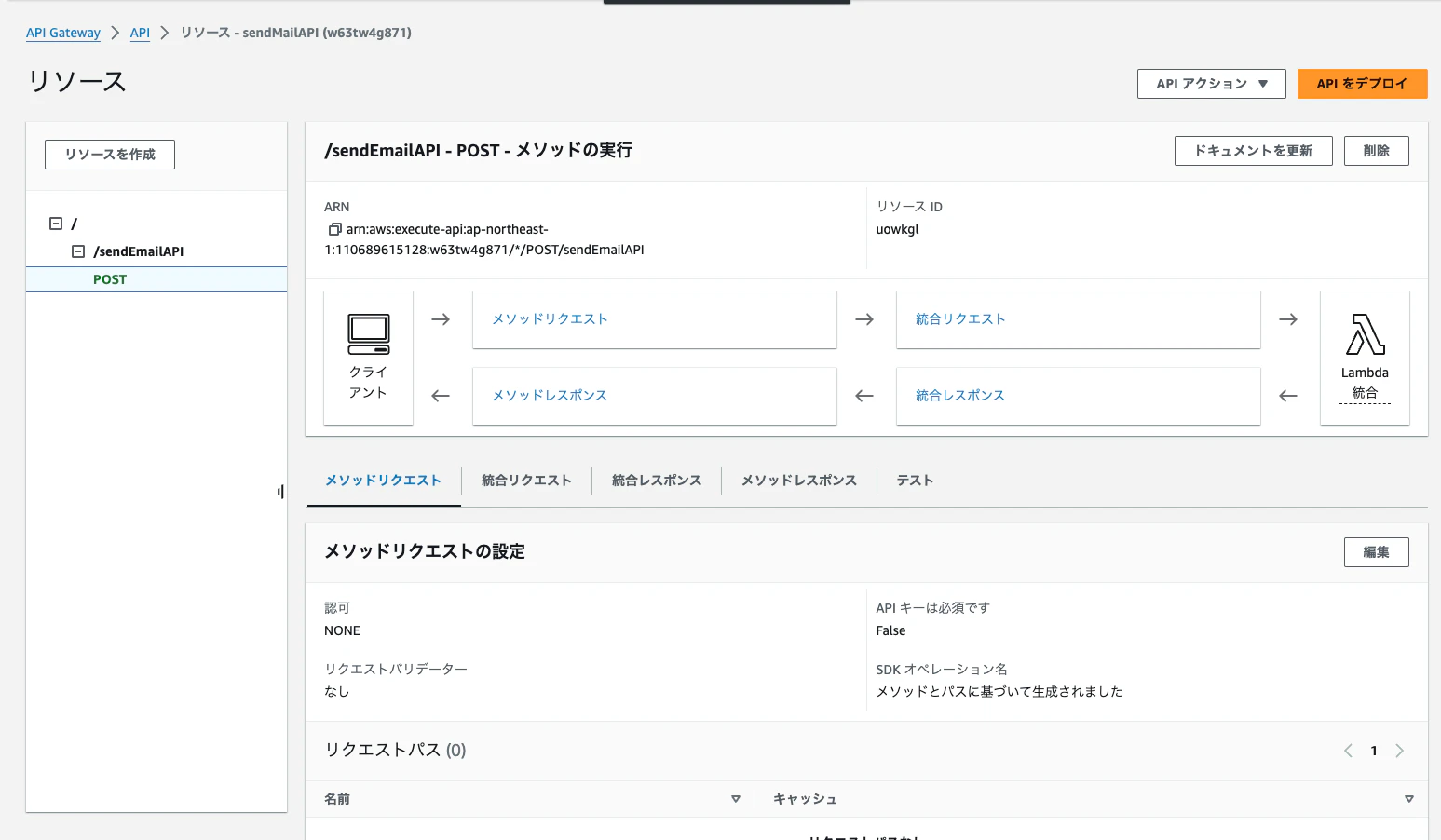Image resolution: width=1441 pixels, height=840 pixels.
Task: Select the root "/" resource label
Action: click(x=74, y=224)
